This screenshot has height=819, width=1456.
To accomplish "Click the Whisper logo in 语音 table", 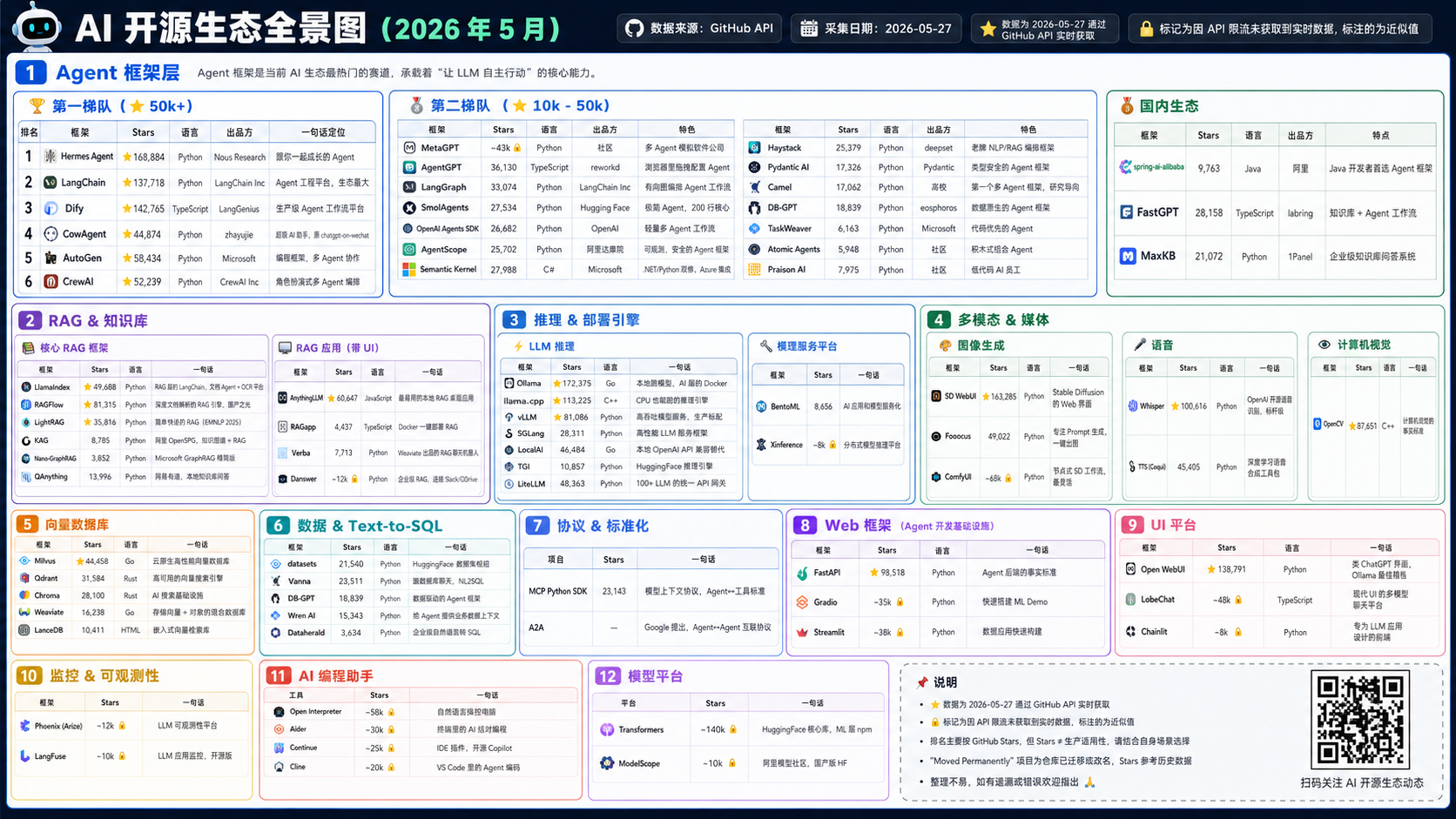I will [x=1133, y=406].
